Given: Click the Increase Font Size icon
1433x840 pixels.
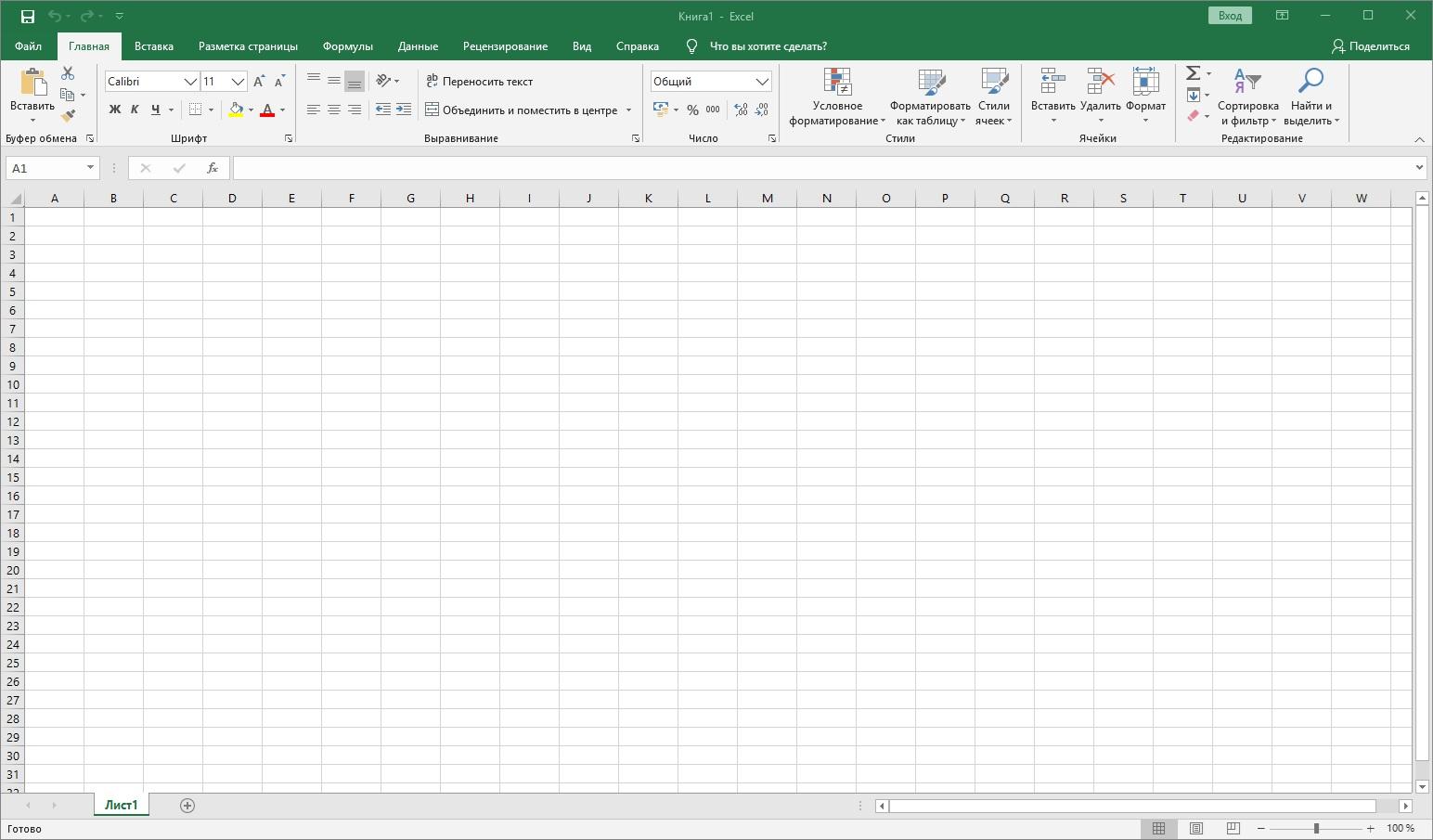Looking at the screenshot, I should pyautogui.click(x=259, y=82).
